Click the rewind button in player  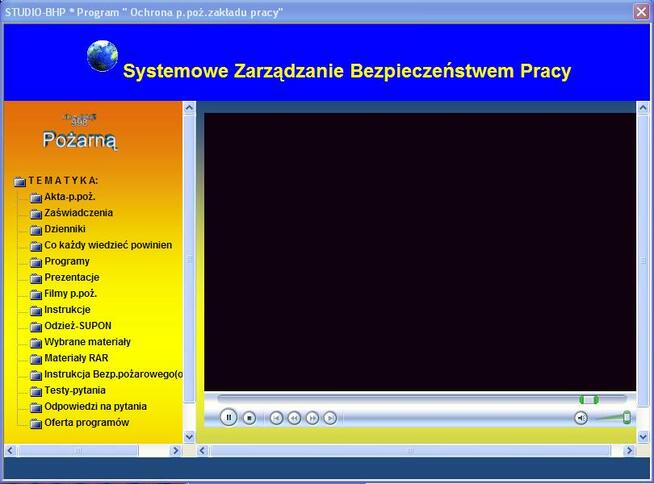pos(294,418)
